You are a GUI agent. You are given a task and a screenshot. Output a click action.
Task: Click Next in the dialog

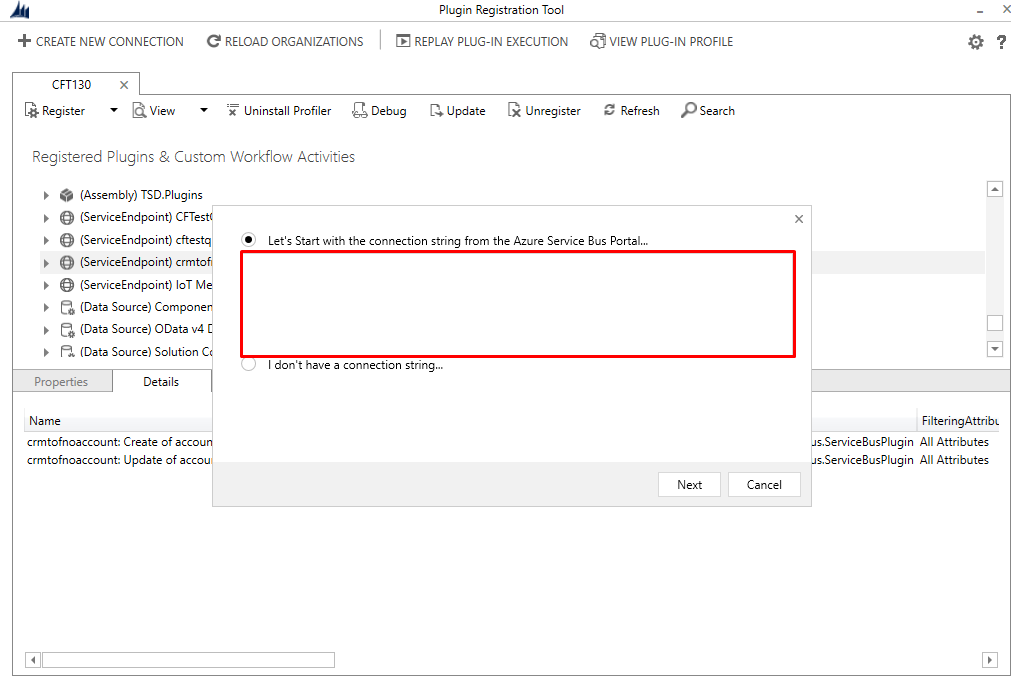tap(689, 485)
